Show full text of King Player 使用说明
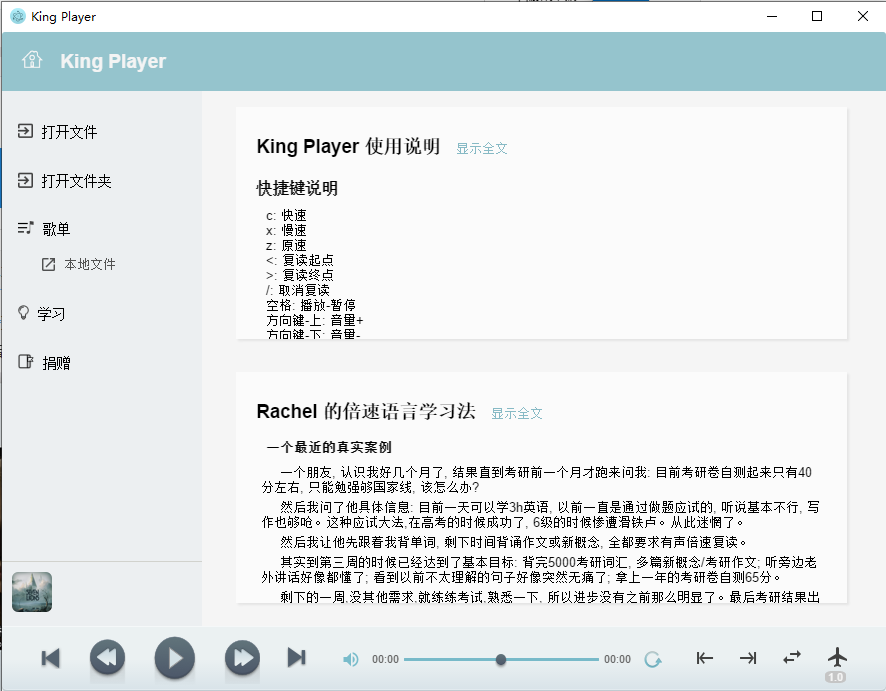 tap(482, 149)
